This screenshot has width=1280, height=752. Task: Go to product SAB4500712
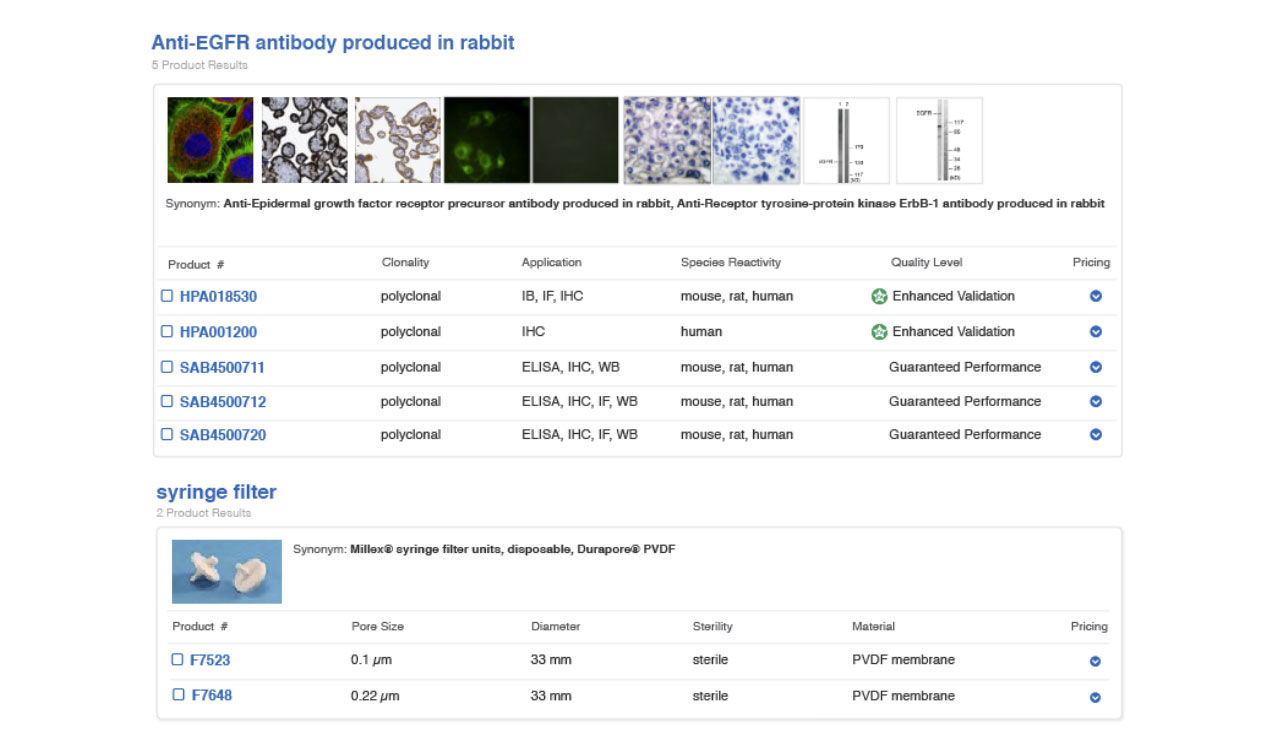pyautogui.click(x=223, y=402)
